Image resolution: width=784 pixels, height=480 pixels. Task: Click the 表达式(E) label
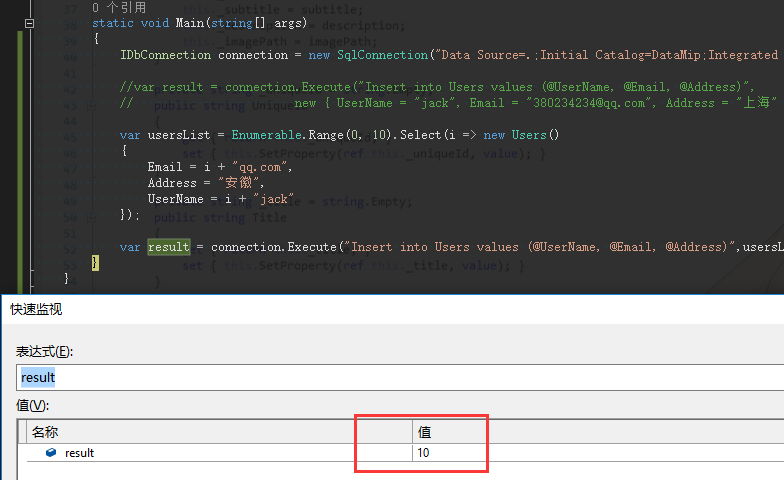pos(44,351)
